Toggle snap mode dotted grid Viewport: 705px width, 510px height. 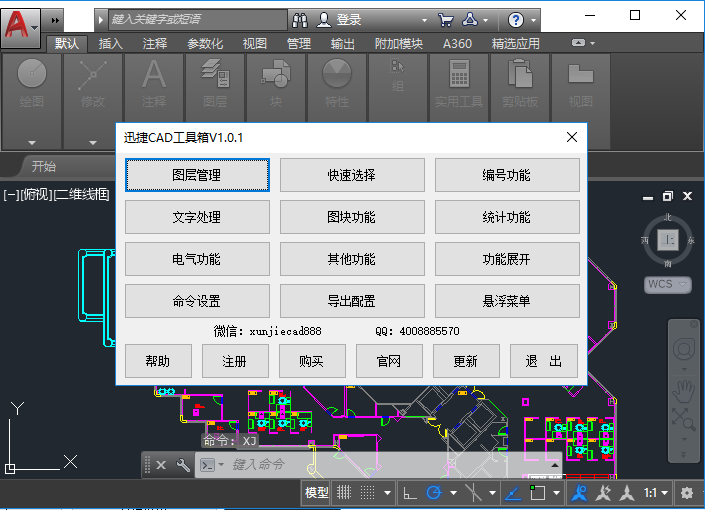click(x=367, y=493)
